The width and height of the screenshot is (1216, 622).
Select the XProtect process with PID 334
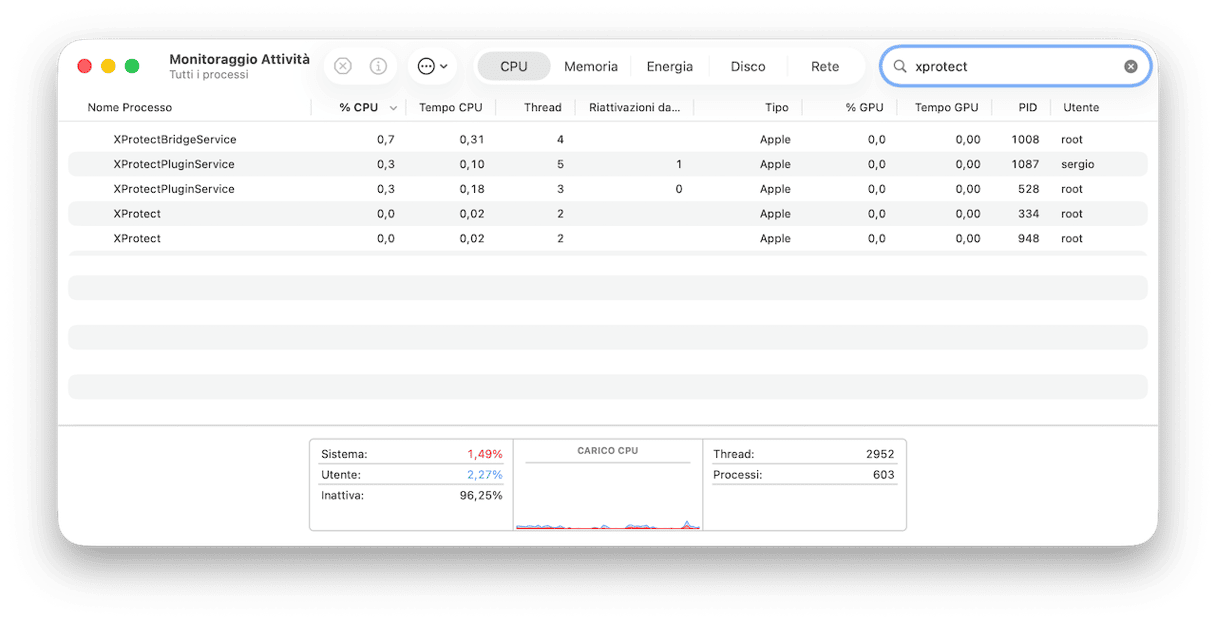click(x=137, y=214)
